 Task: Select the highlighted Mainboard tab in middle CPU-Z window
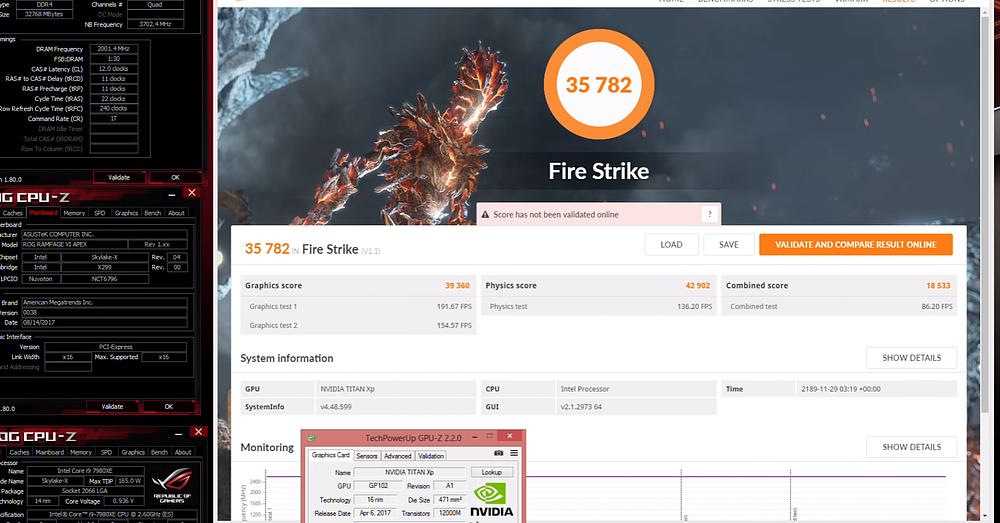43,213
